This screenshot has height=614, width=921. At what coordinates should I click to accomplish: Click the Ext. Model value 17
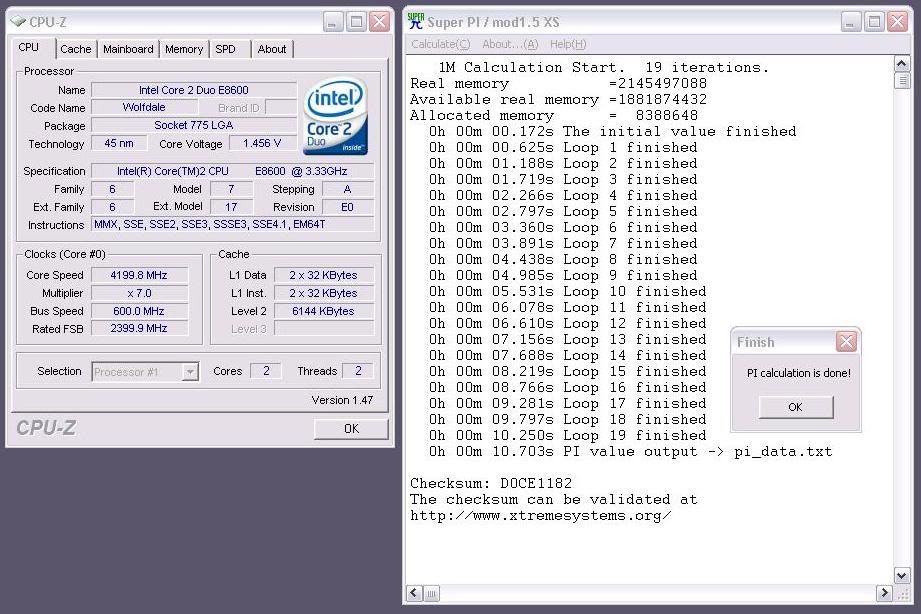[x=231, y=207]
